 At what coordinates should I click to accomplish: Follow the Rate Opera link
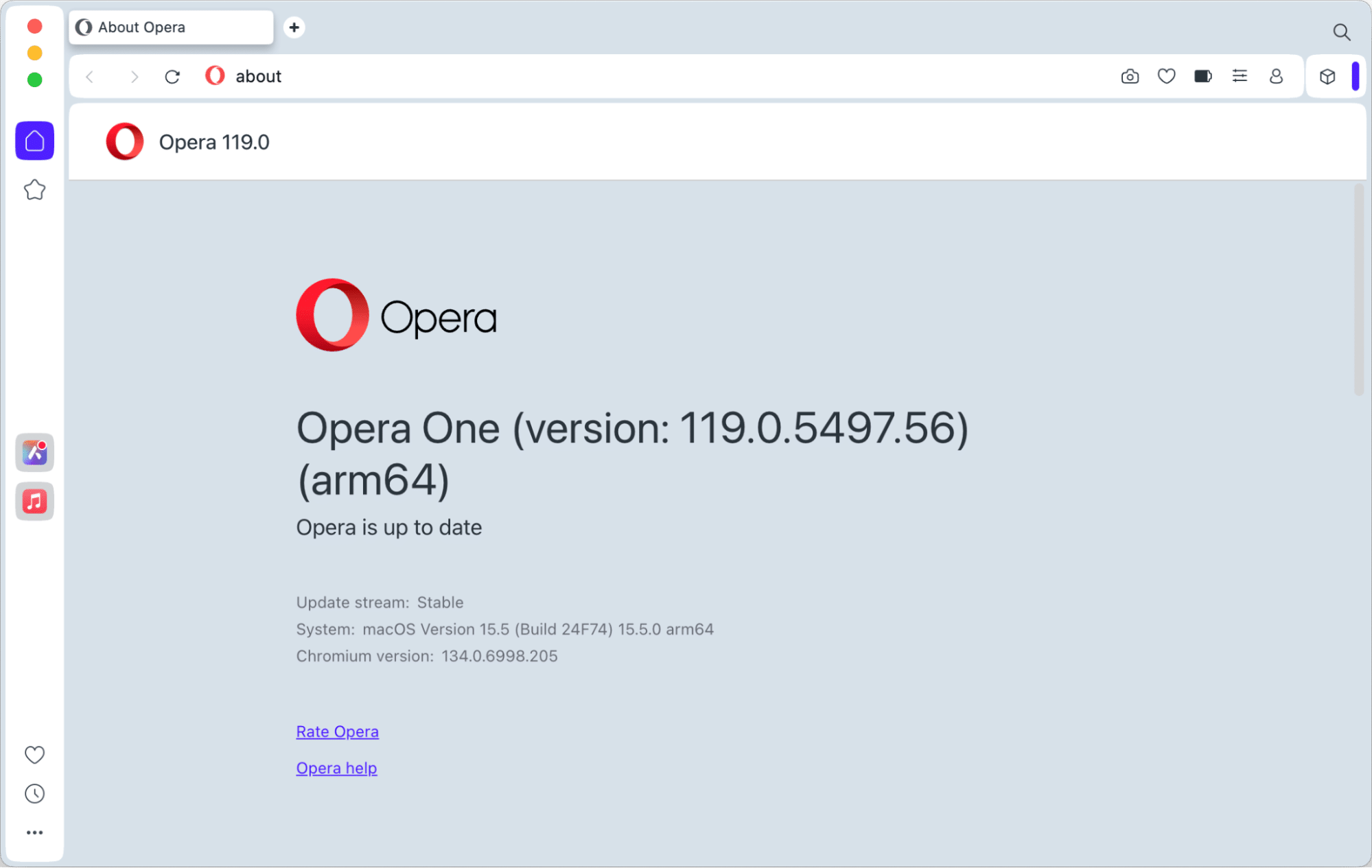pyautogui.click(x=337, y=731)
